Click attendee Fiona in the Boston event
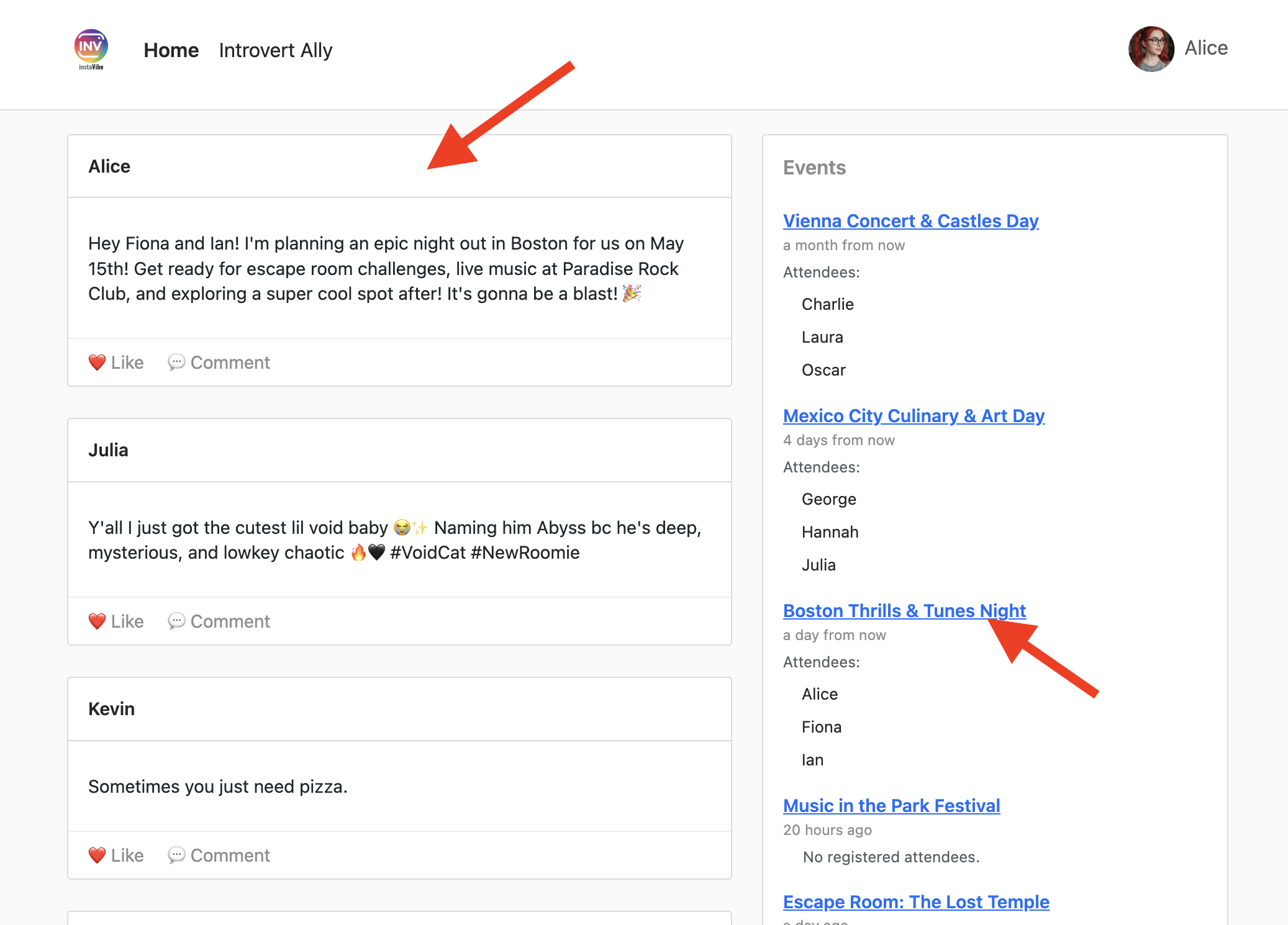The image size is (1288, 925). point(821,727)
